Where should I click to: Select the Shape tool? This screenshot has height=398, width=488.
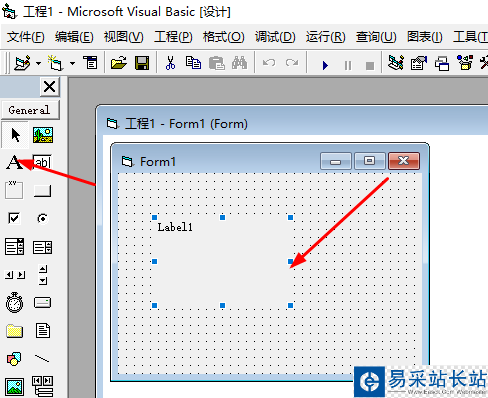(14, 359)
